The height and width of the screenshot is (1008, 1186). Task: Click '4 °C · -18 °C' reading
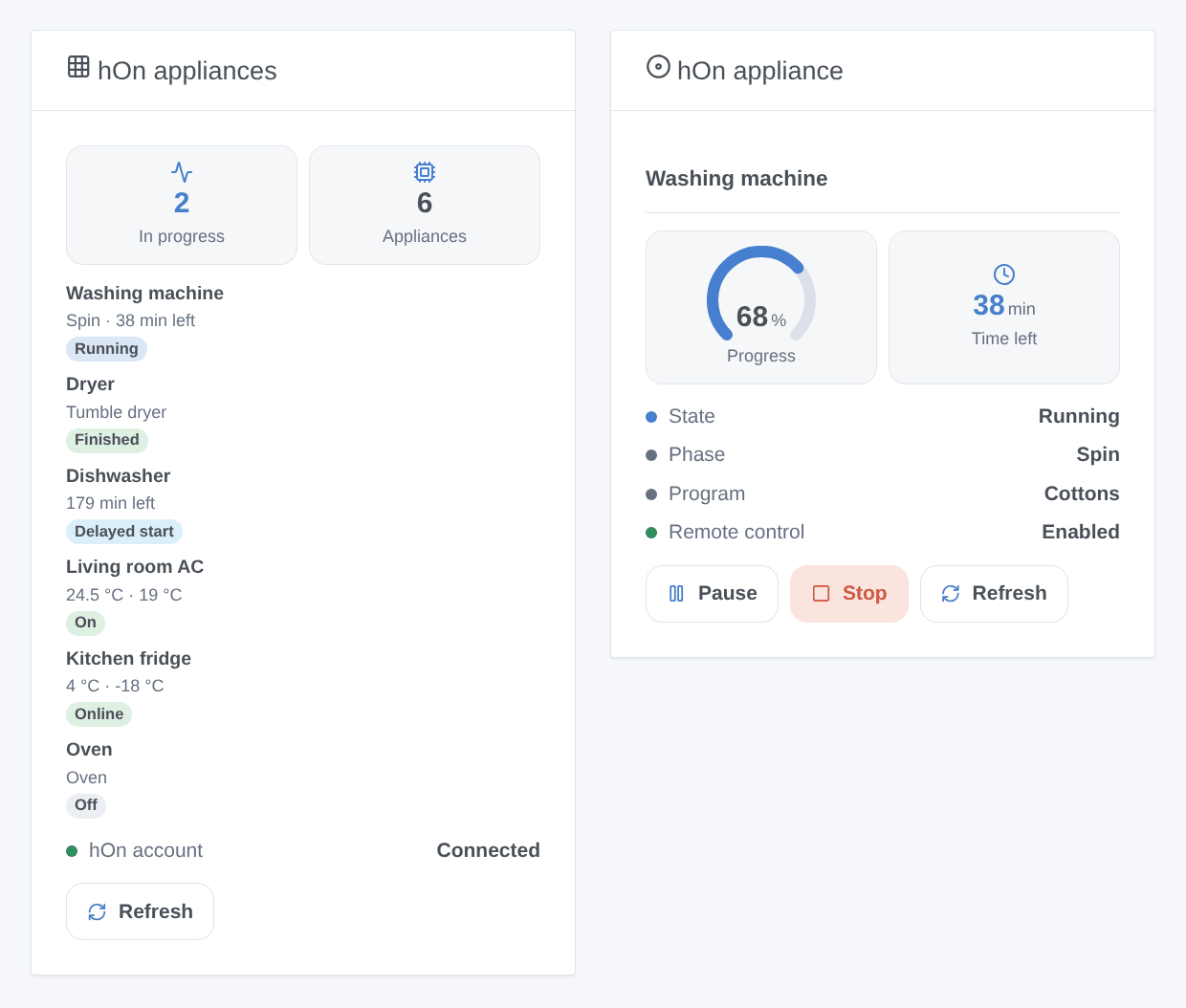pos(115,687)
